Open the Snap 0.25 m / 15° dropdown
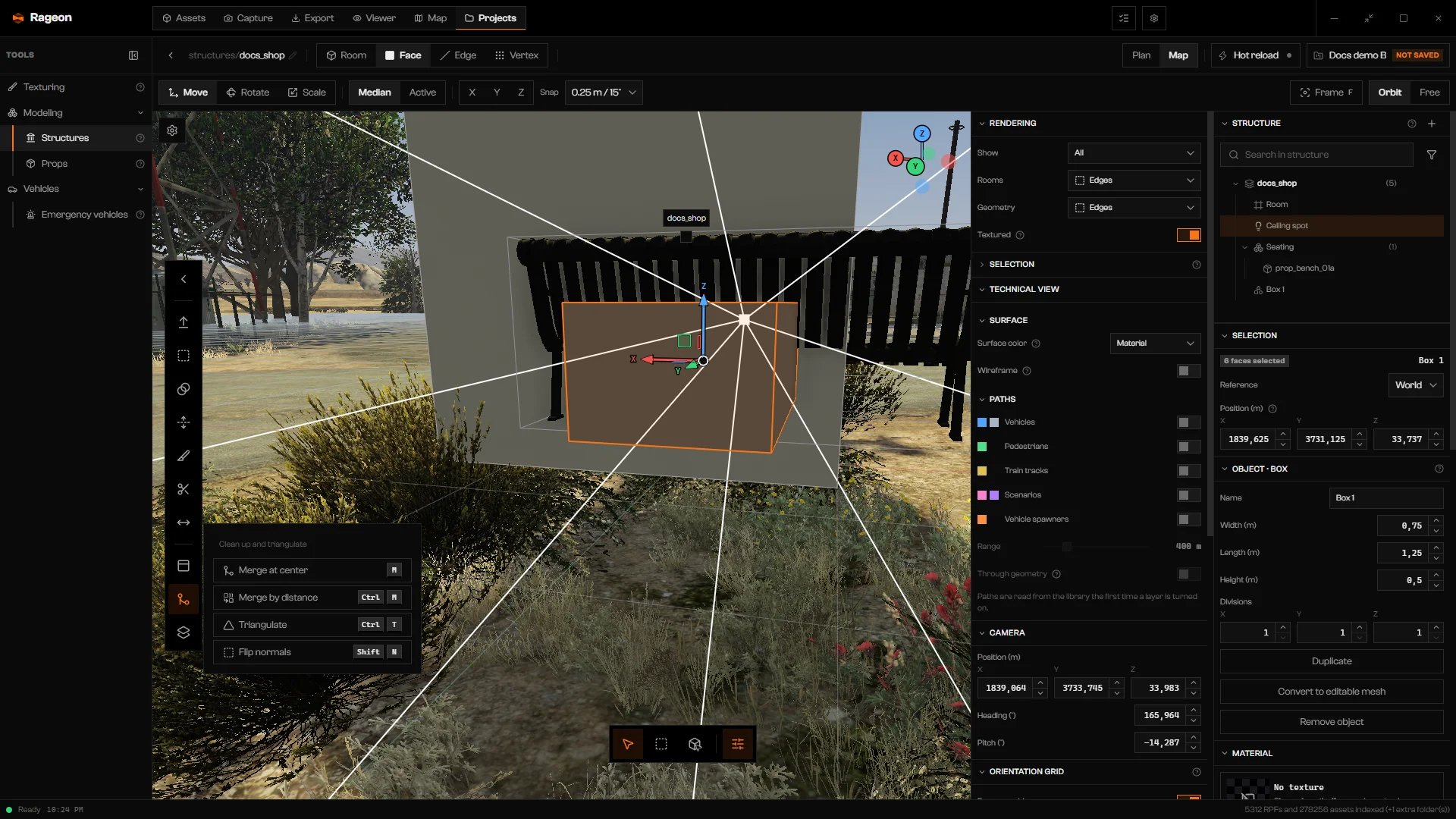Image resolution: width=1456 pixels, height=819 pixels. click(604, 93)
